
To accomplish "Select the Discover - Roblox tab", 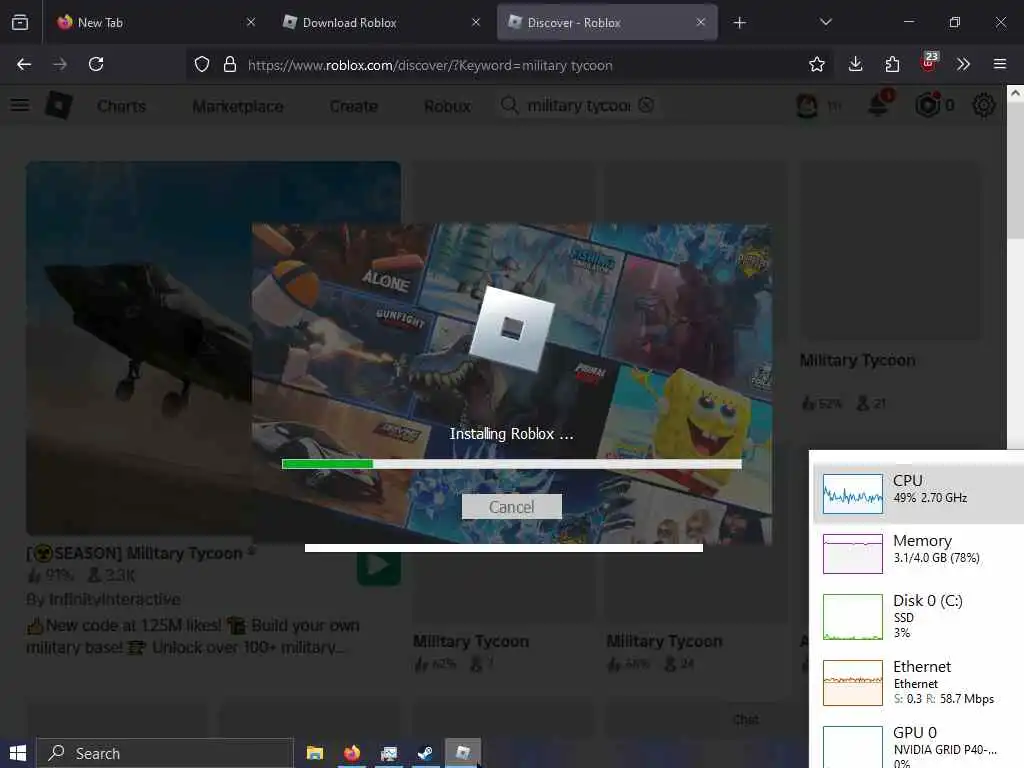I will 607,22.
